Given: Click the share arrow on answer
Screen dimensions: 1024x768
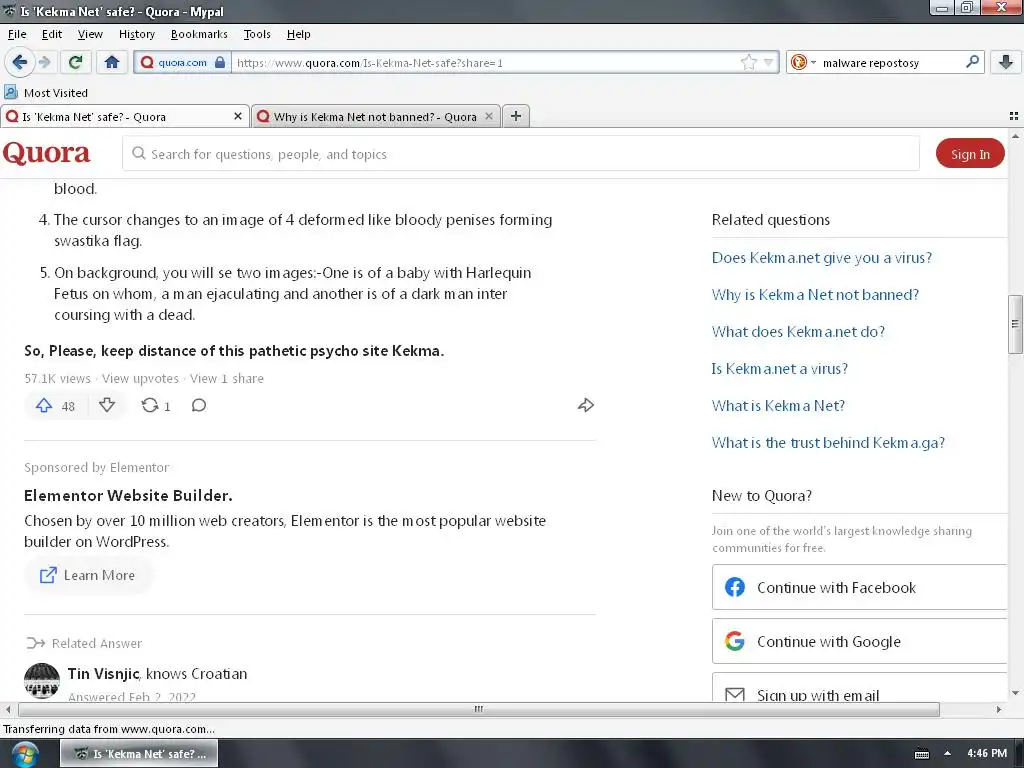Looking at the screenshot, I should (586, 406).
